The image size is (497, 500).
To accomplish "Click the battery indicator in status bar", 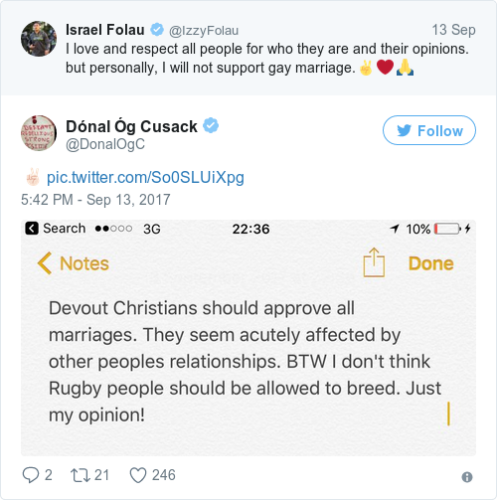I will (448, 229).
